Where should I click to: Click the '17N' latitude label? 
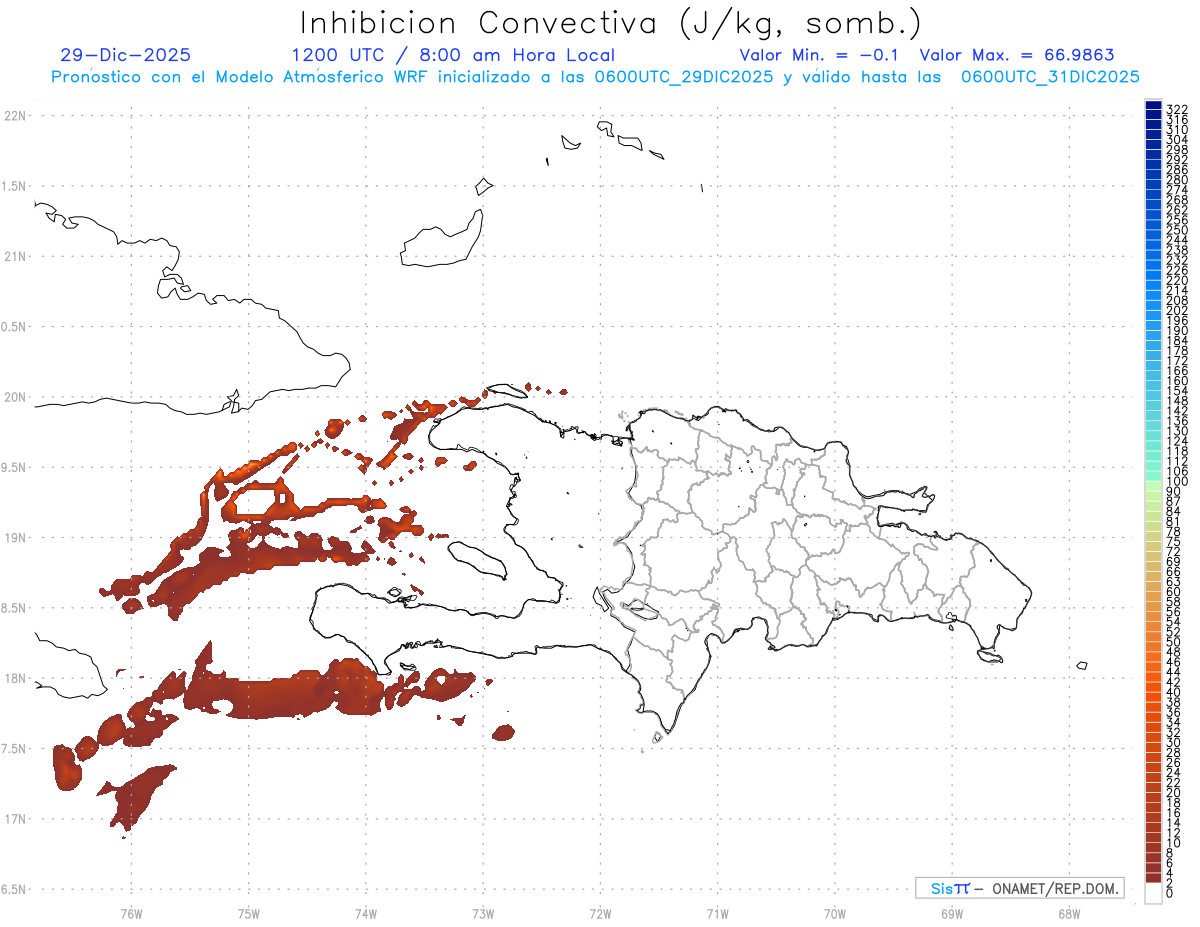(x=14, y=818)
